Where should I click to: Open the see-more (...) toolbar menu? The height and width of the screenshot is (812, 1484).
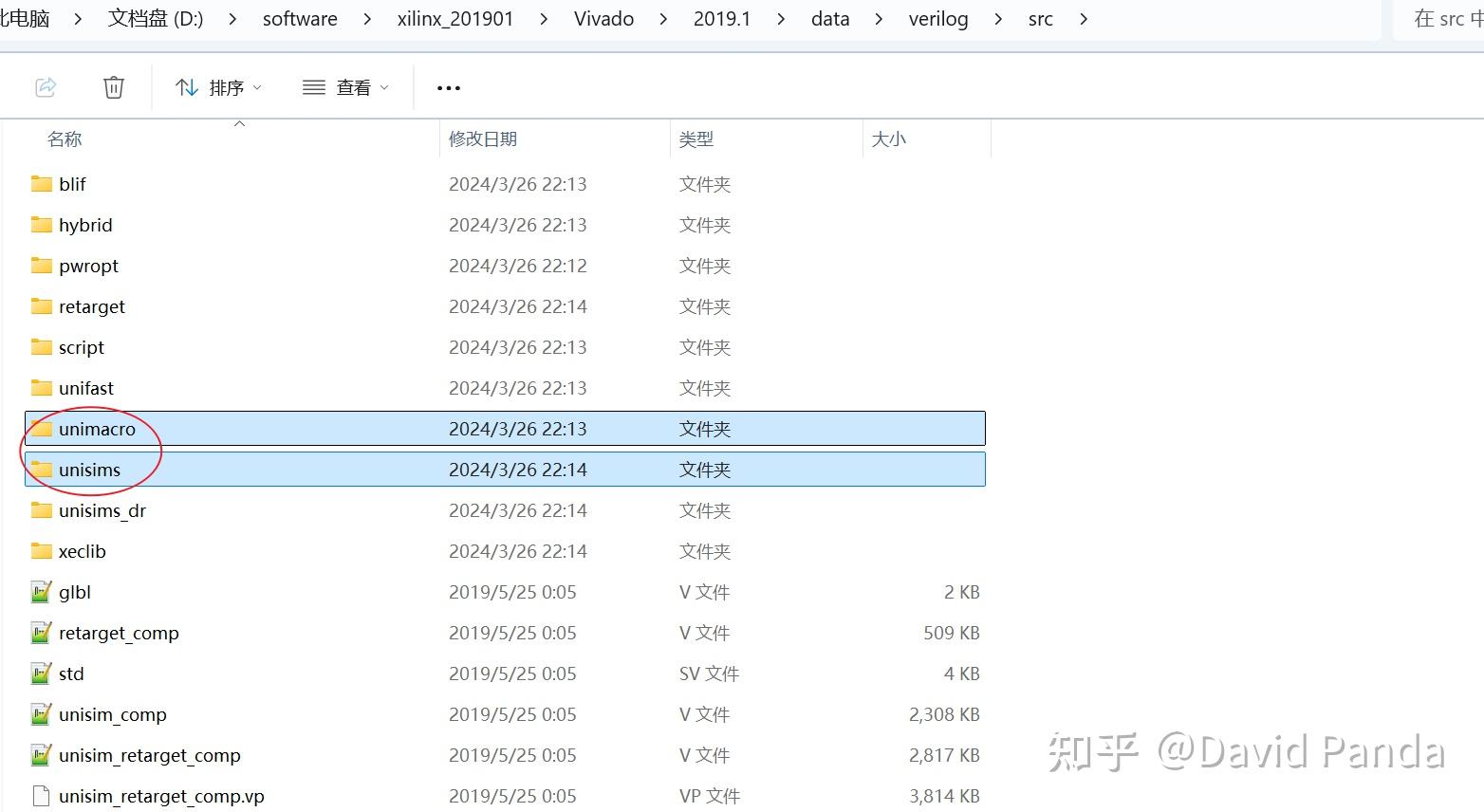[447, 87]
